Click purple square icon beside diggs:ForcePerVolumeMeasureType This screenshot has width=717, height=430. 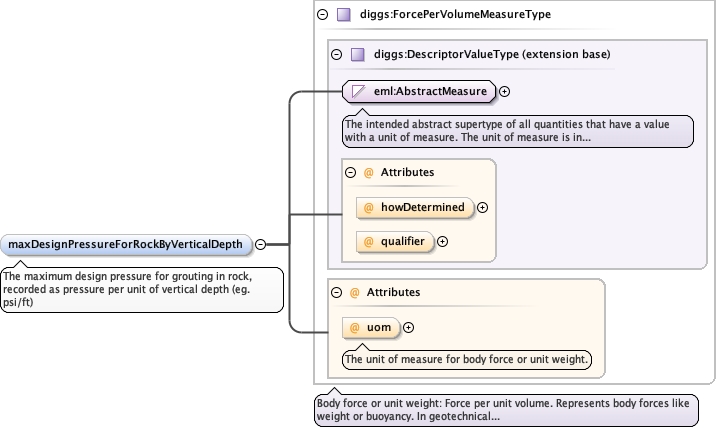(x=343, y=15)
